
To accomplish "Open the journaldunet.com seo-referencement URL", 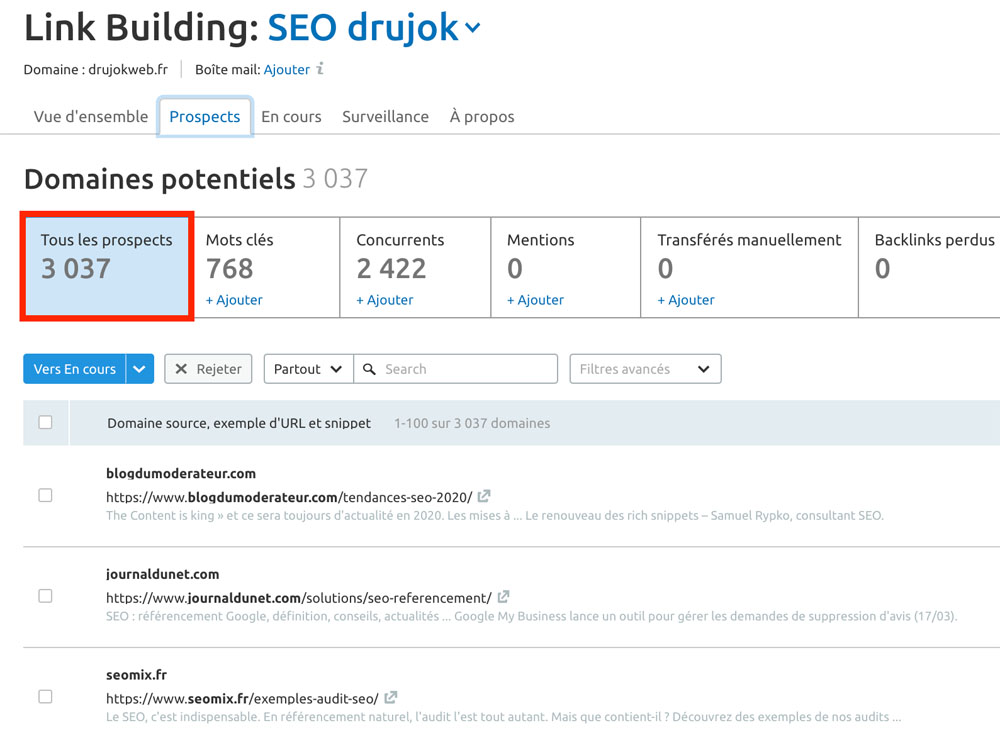I will pyautogui.click(x=298, y=598).
